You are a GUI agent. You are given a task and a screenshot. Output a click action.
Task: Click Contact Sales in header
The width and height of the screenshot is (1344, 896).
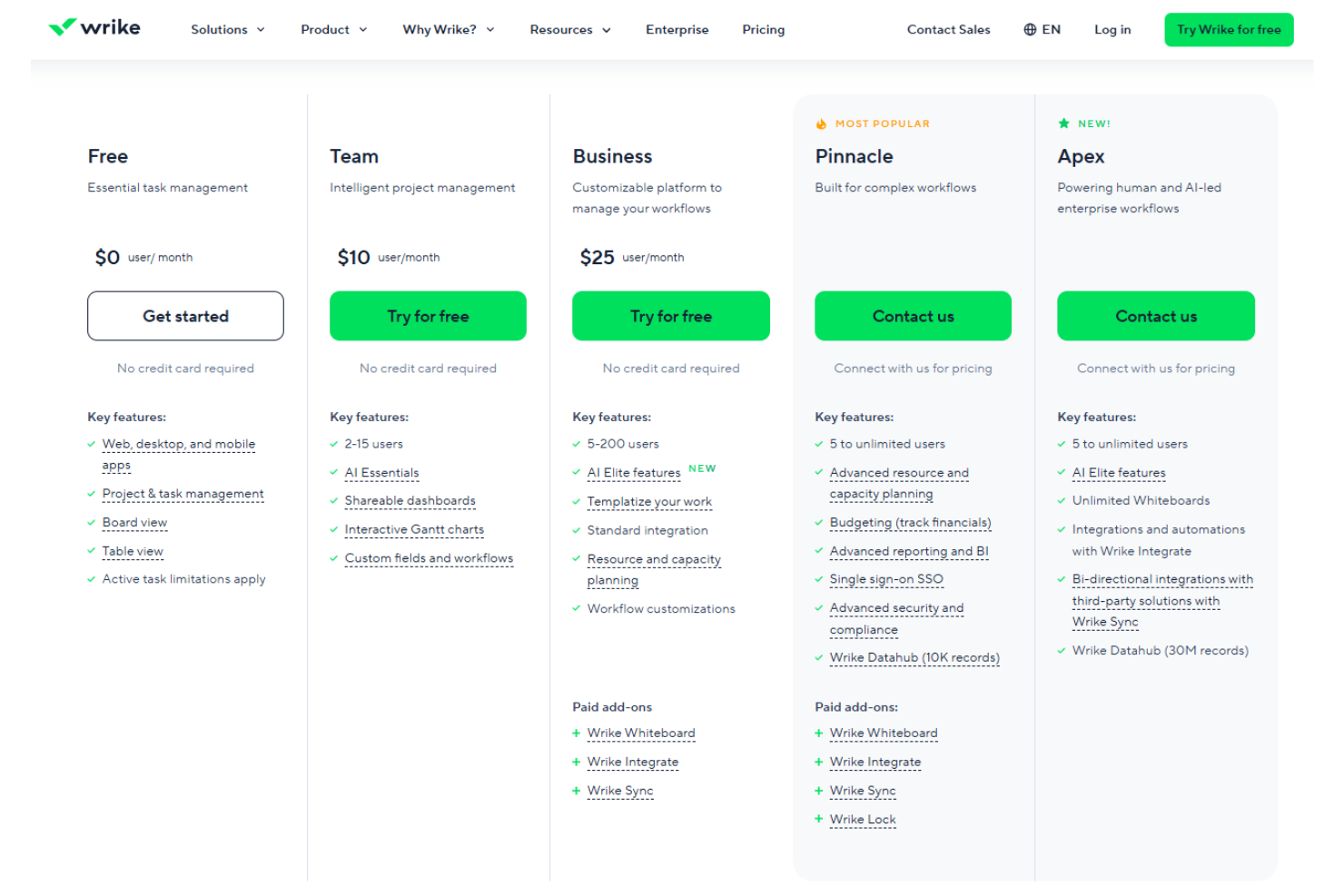948,29
